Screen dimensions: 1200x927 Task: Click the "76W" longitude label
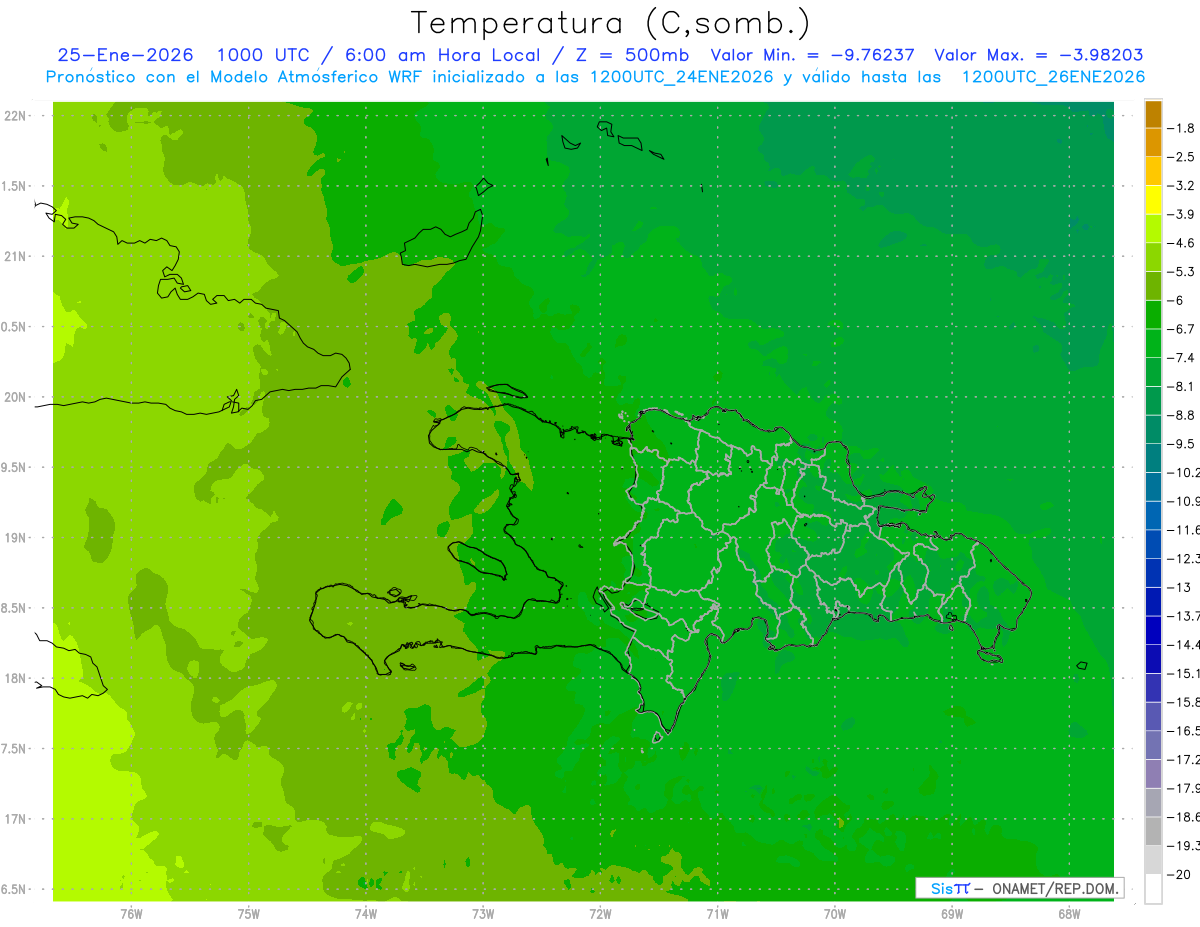(x=131, y=913)
